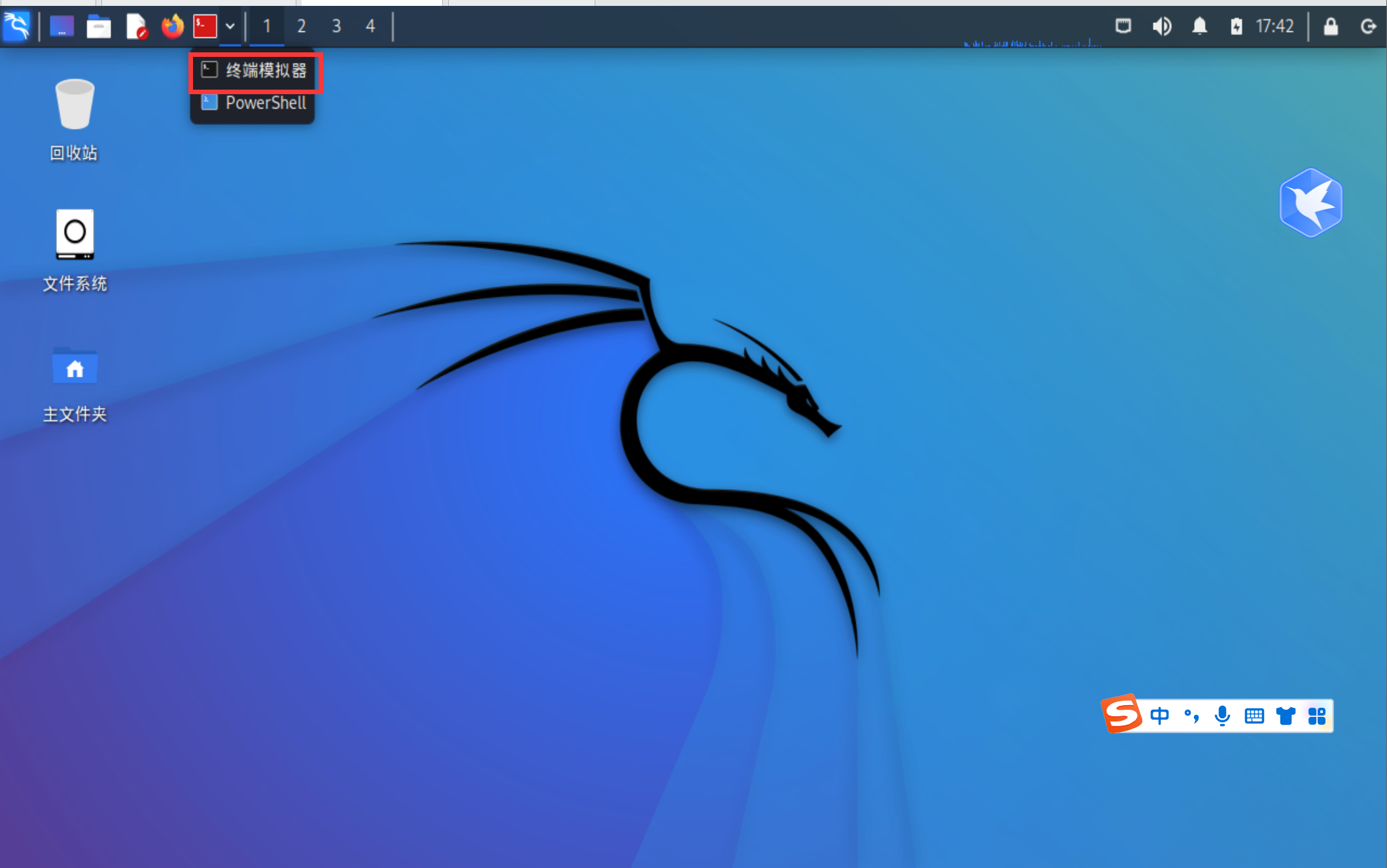Click the battery power manager icon
Viewport: 1387px width, 868px height.
point(1236,26)
